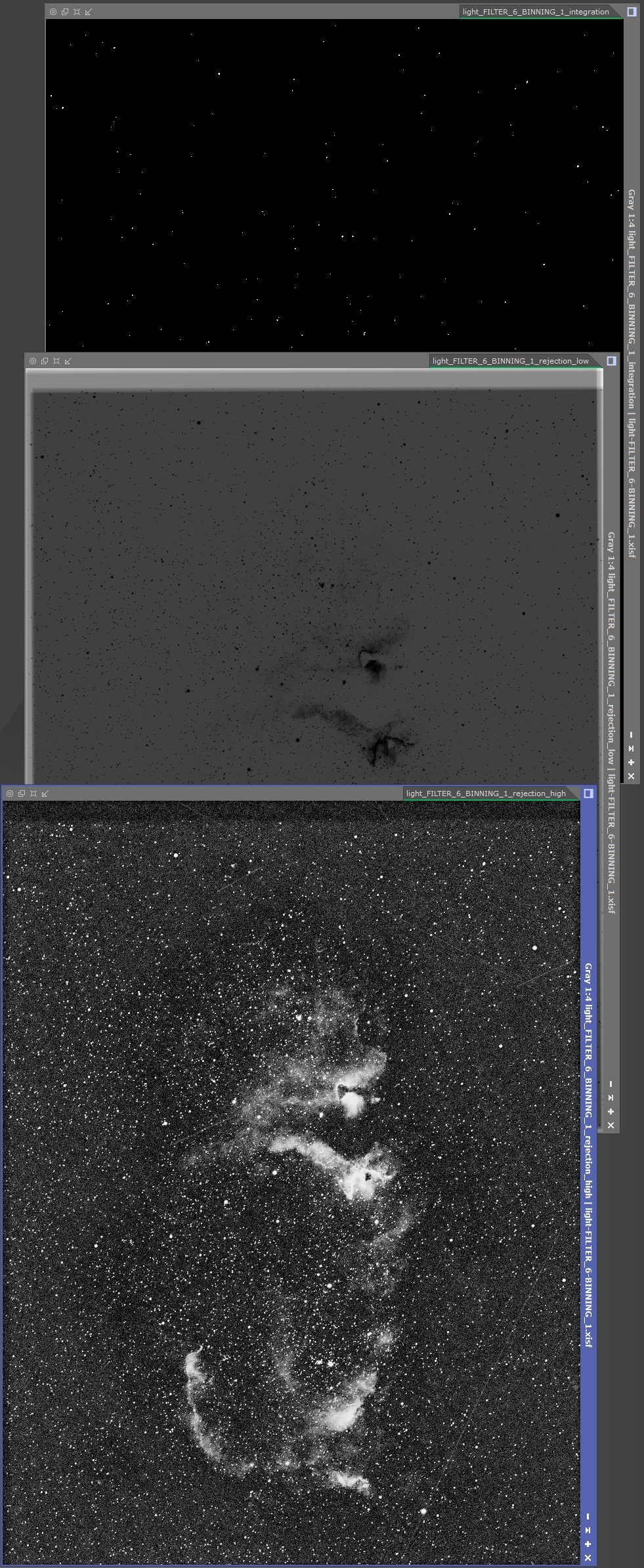This screenshot has width=644, height=1568.
Task: Select the light_FILTER_6_BINNING_1_rejection_high view tab
Action: pyautogui.click(x=485, y=794)
